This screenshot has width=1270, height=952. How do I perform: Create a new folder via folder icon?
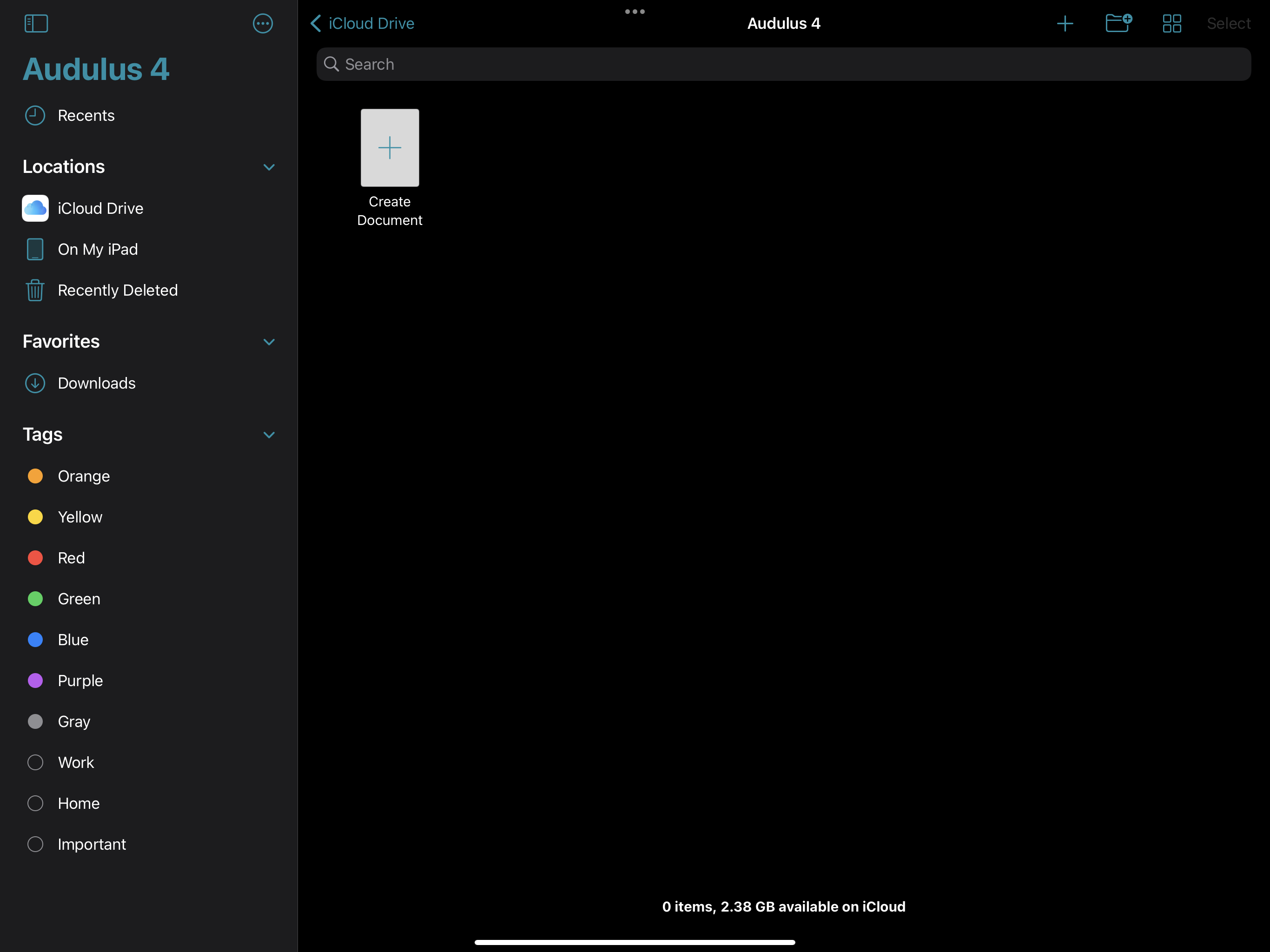click(x=1118, y=24)
